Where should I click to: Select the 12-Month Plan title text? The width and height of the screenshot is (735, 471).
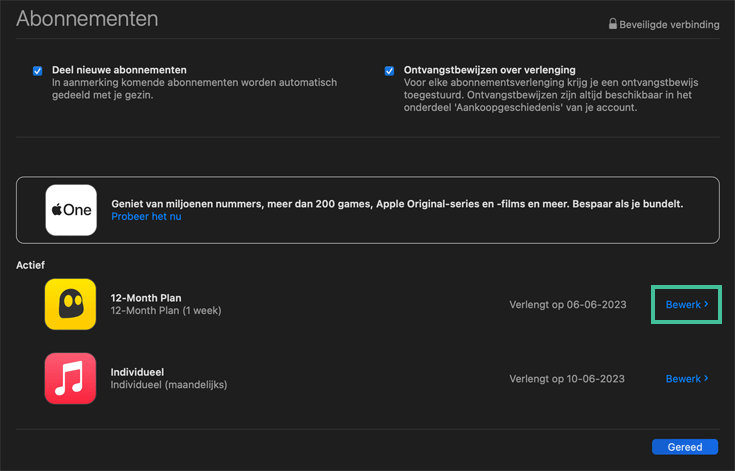(146, 298)
